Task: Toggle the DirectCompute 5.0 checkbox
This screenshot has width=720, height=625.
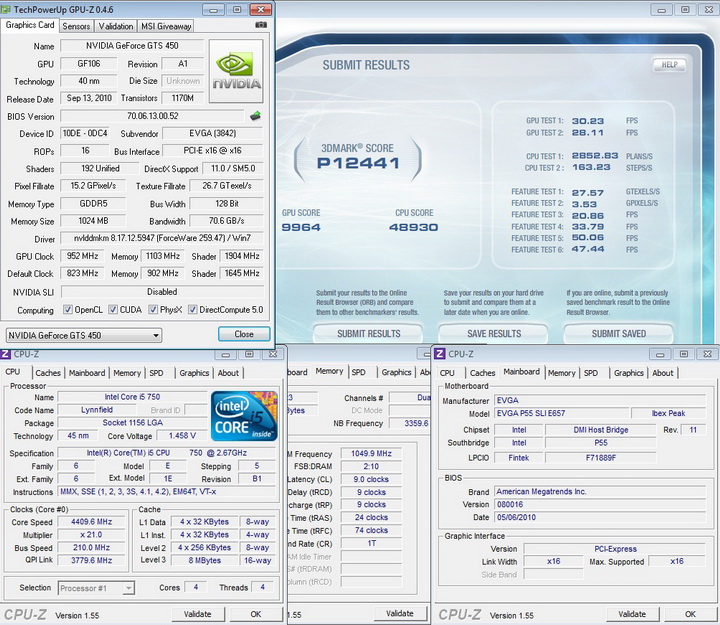Action: [193, 310]
